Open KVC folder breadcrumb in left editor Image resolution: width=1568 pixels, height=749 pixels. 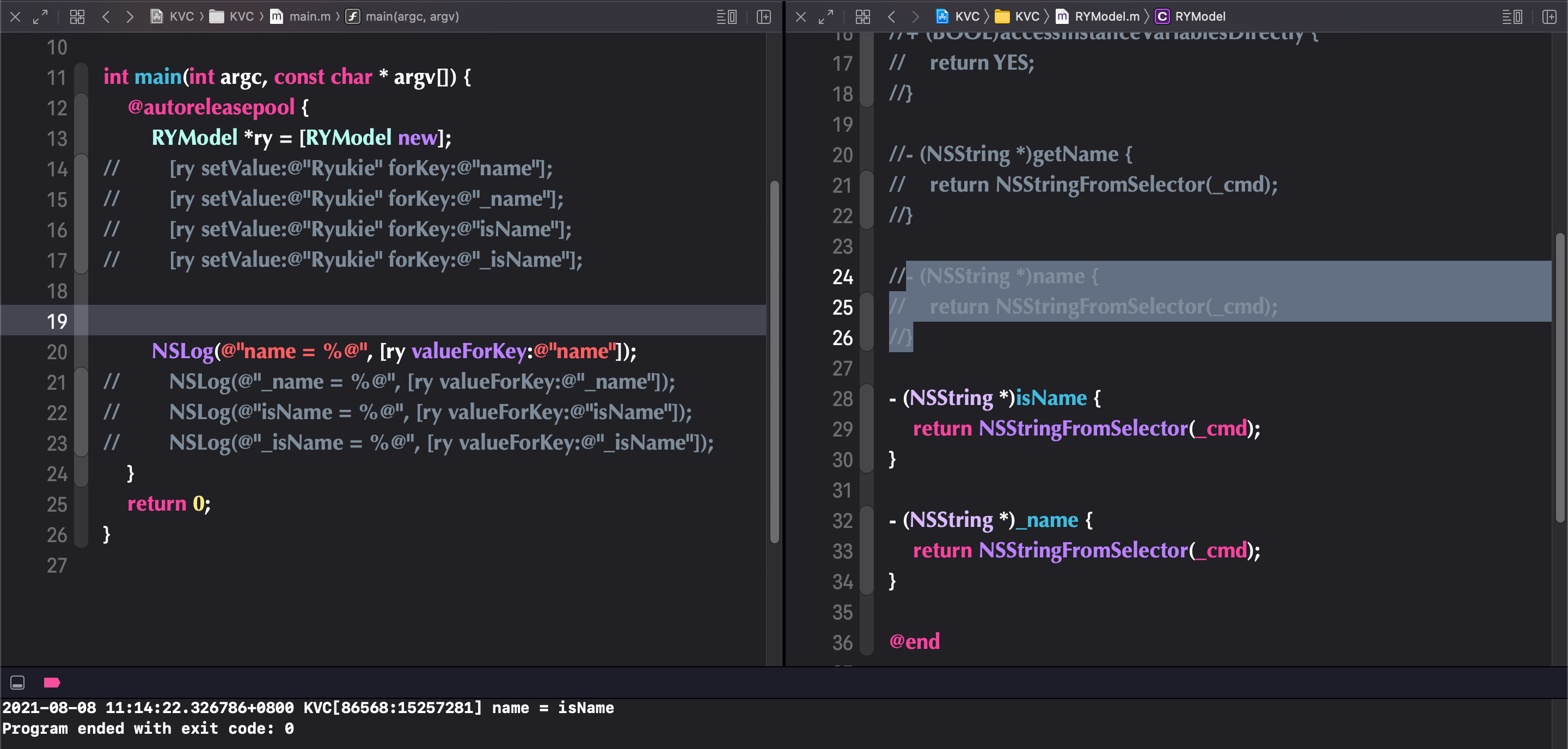tap(232, 16)
